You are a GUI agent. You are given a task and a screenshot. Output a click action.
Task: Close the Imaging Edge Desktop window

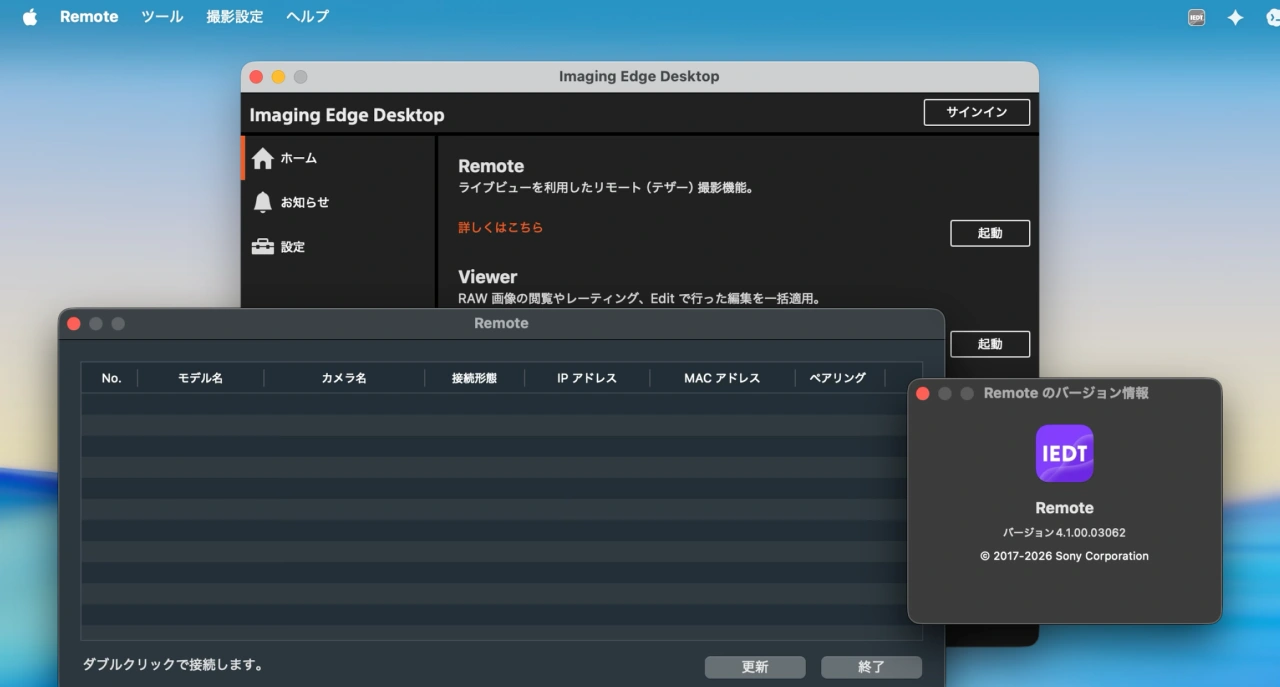click(256, 77)
